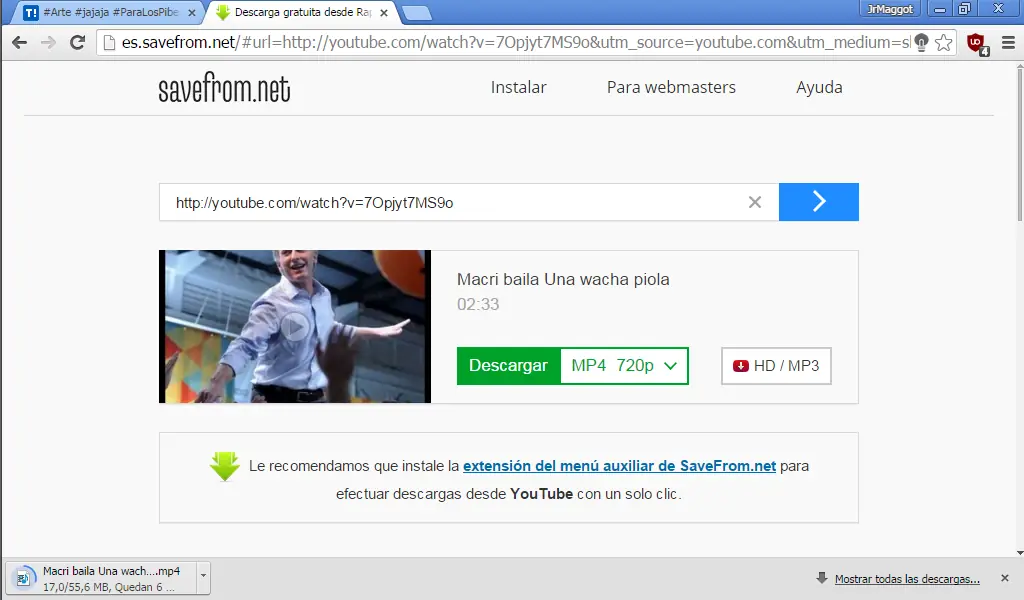Click the lightbulb icon in the address bar
The height and width of the screenshot is (600, 1024).
[x=921, y=42]
